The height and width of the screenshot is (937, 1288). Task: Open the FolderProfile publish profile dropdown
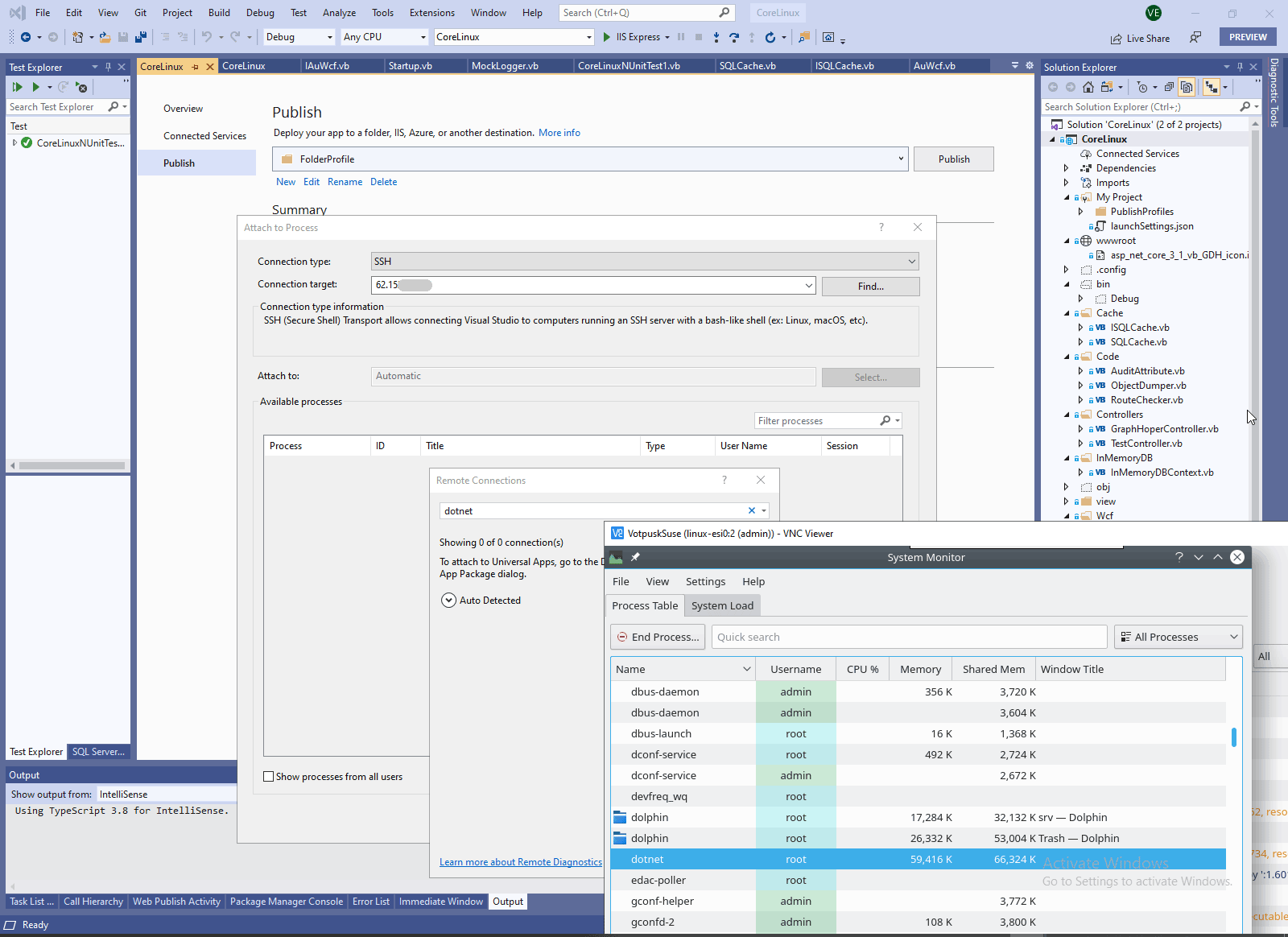click(x=901, y=159)
